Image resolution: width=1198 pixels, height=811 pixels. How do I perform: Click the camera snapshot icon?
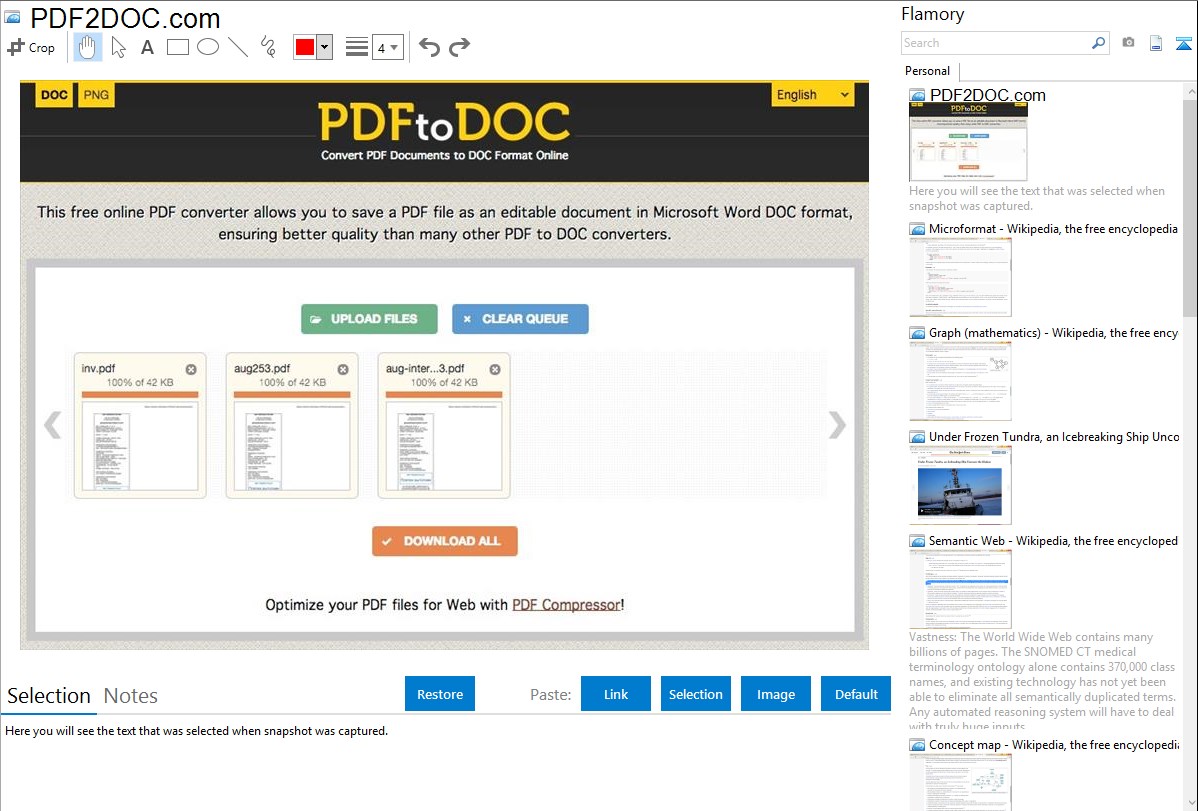click(1128, 43)
